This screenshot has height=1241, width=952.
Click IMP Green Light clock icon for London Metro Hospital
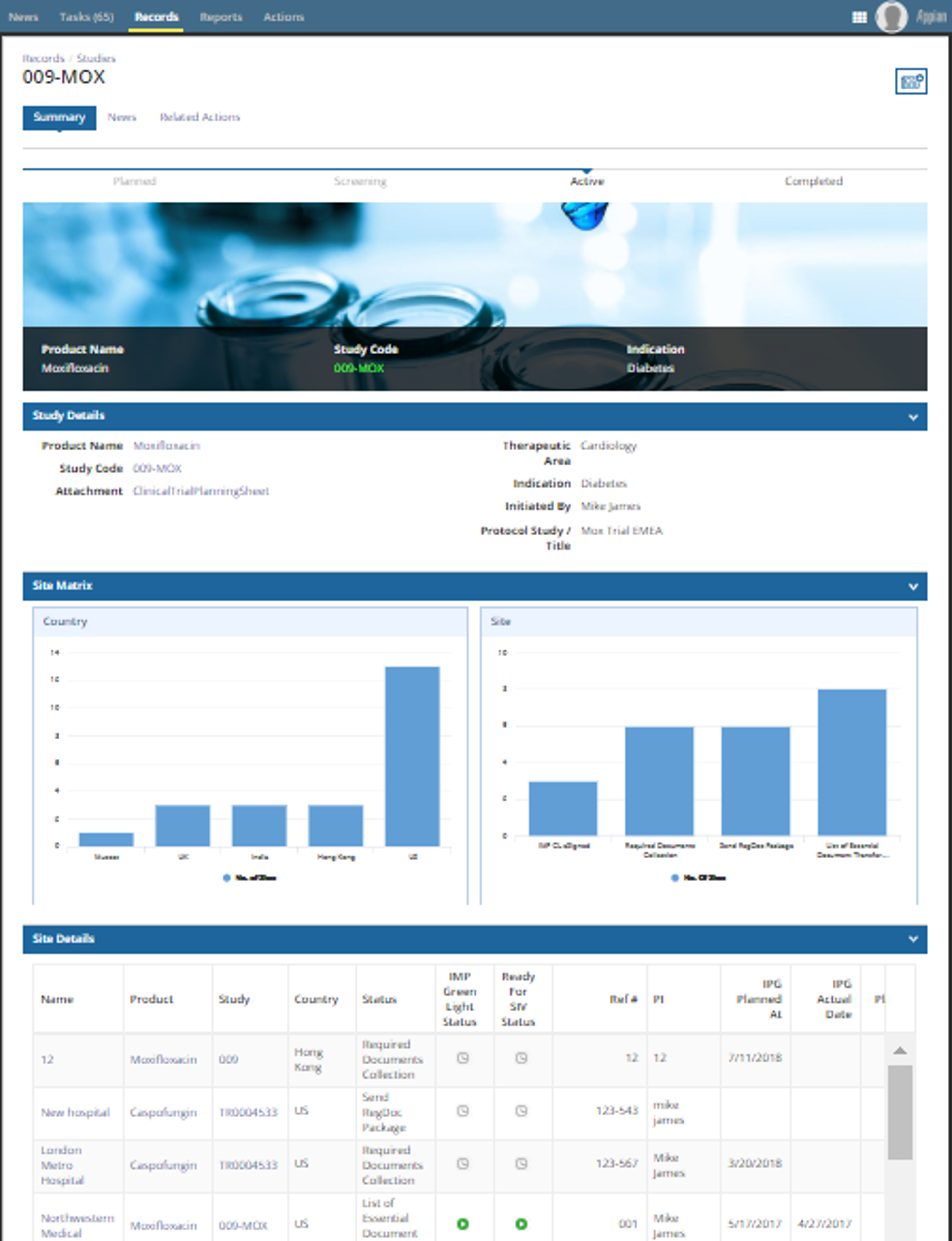point(463,1163)
